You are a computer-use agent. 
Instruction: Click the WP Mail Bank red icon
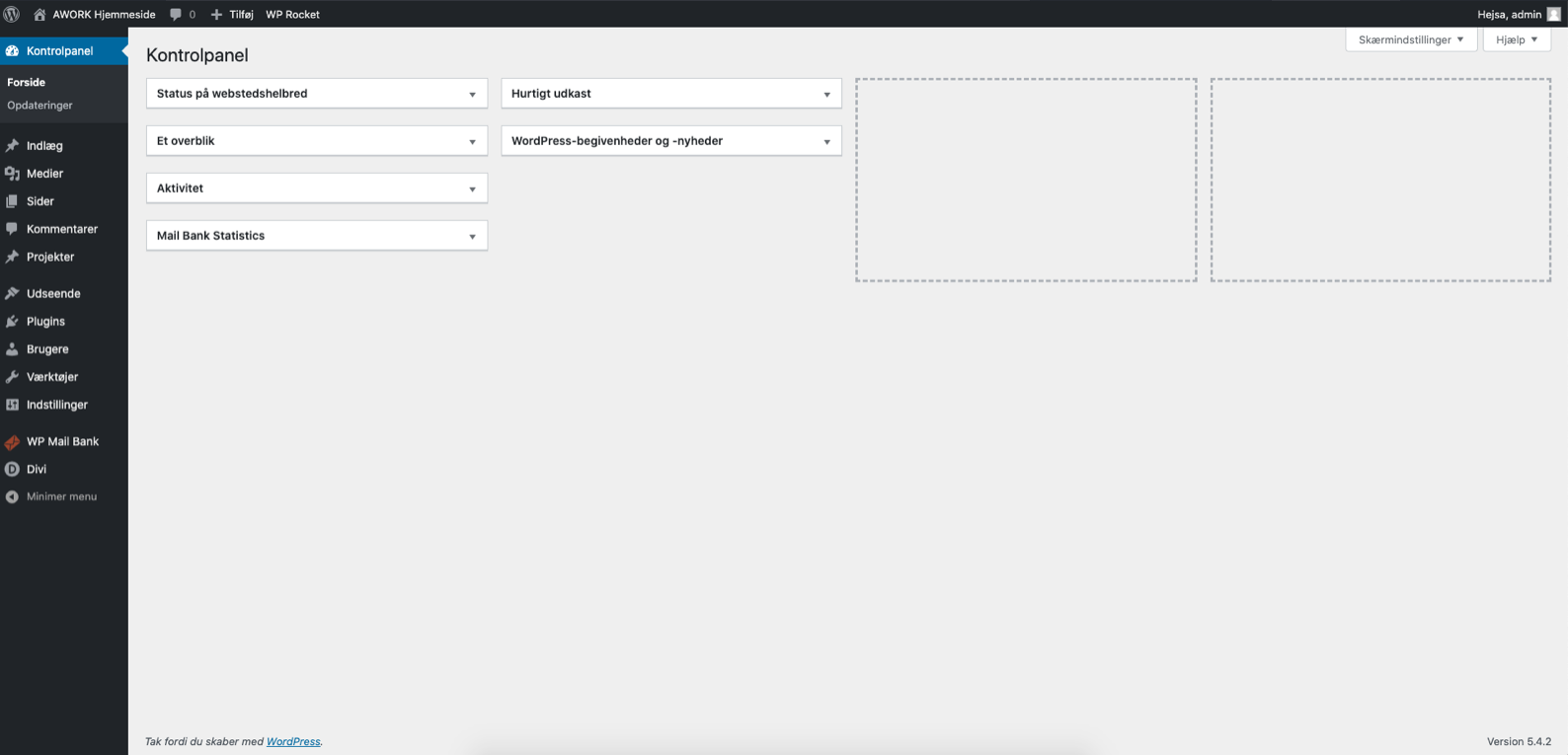pyautogui.click(x=12, y=441)
